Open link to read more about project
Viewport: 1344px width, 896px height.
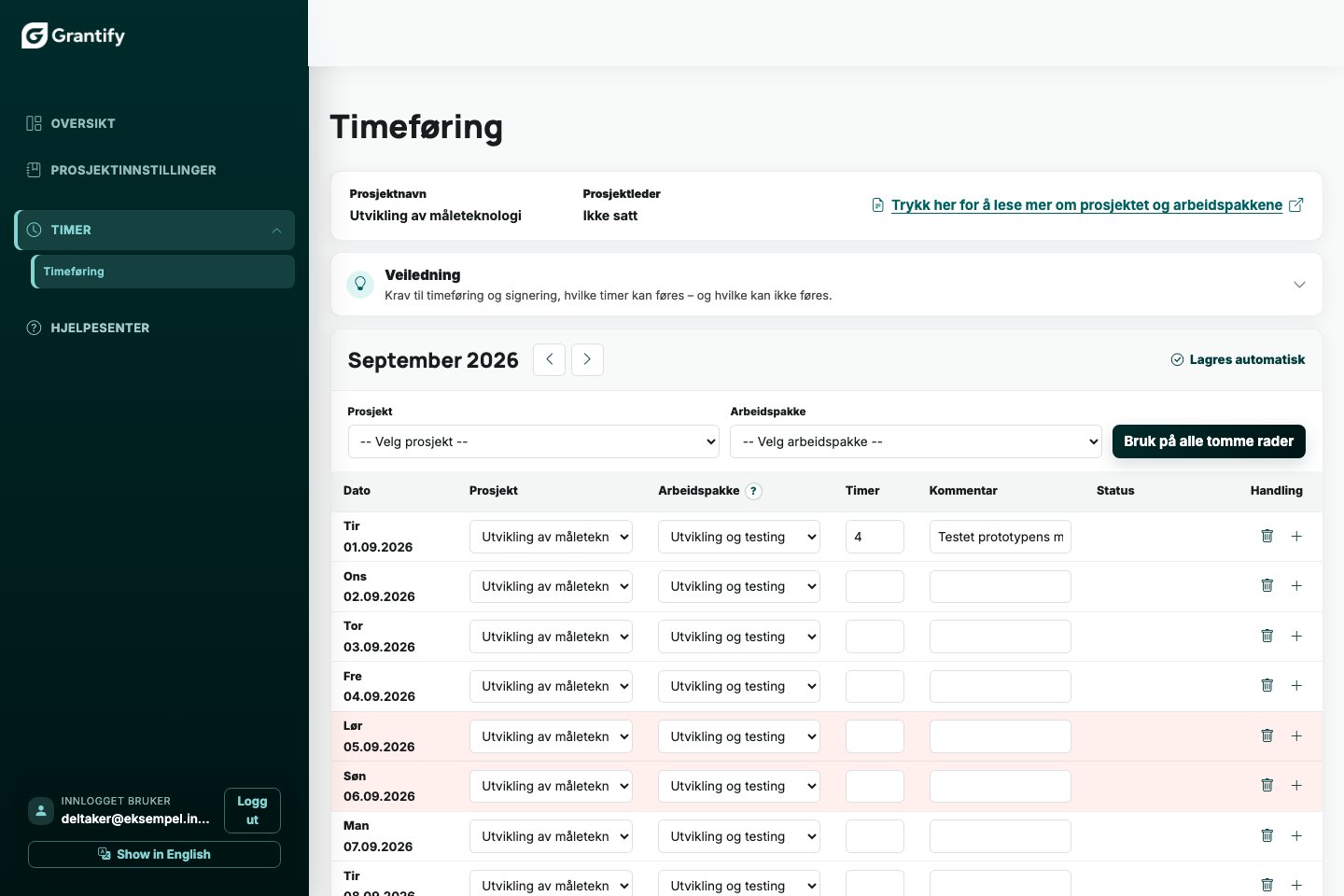click(1086, 205)
